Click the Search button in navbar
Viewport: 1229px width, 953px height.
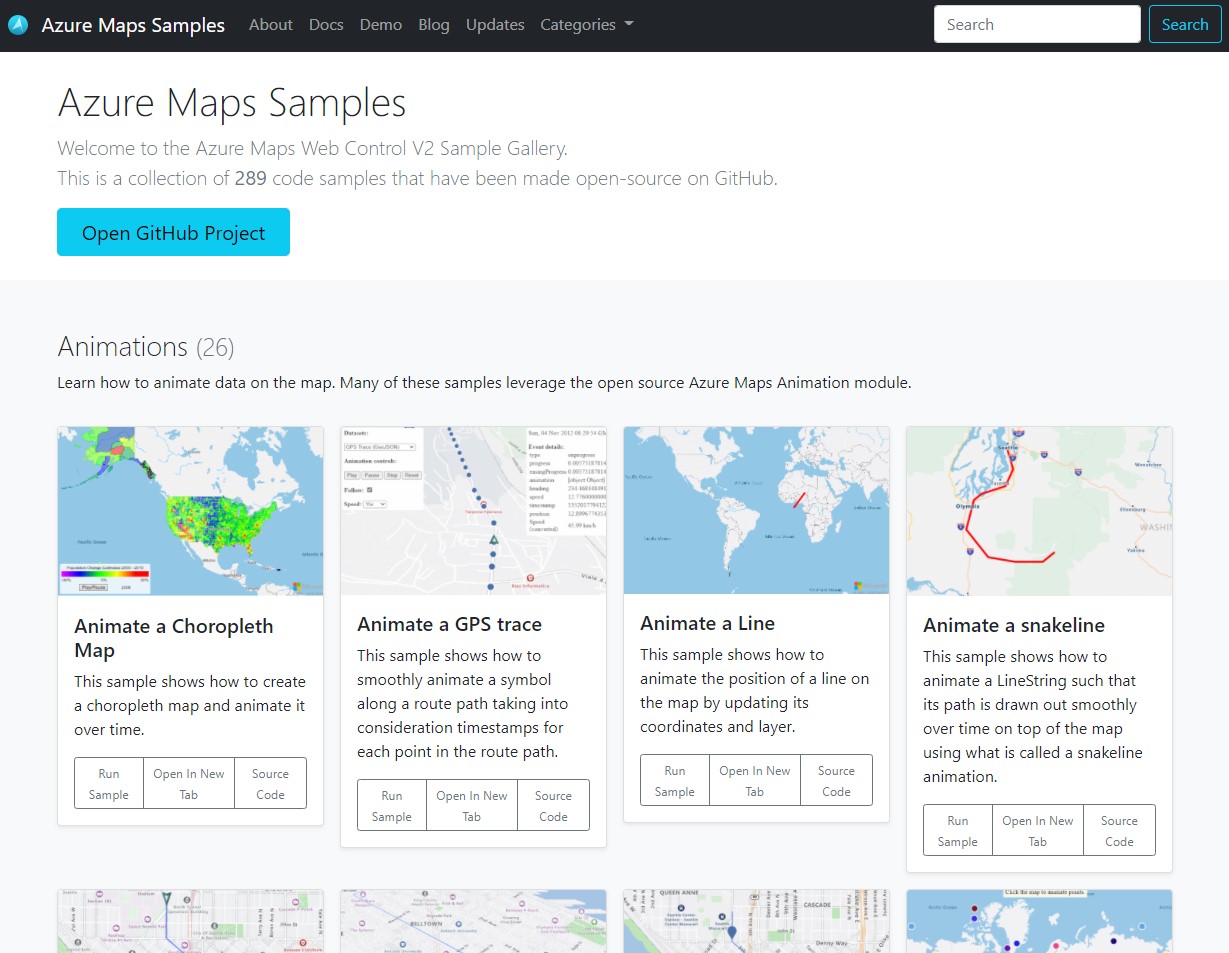[x=1185, y=24]
